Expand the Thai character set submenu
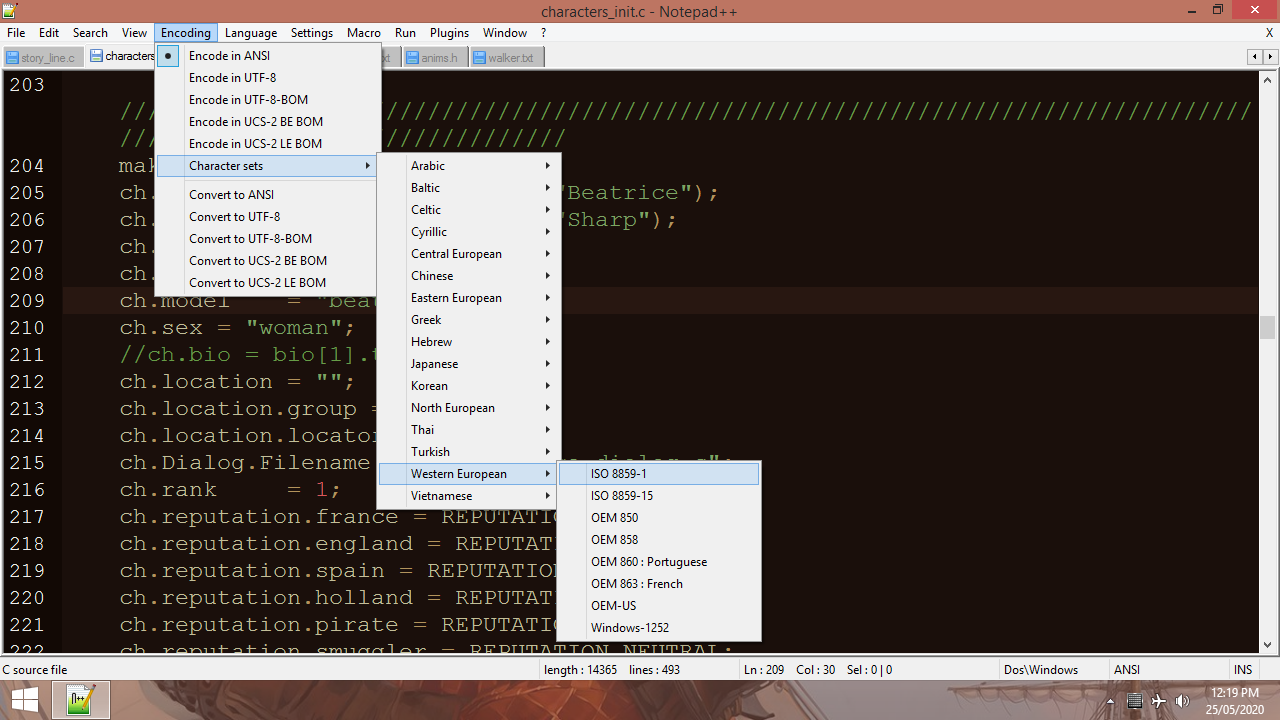 pos(469,430)
